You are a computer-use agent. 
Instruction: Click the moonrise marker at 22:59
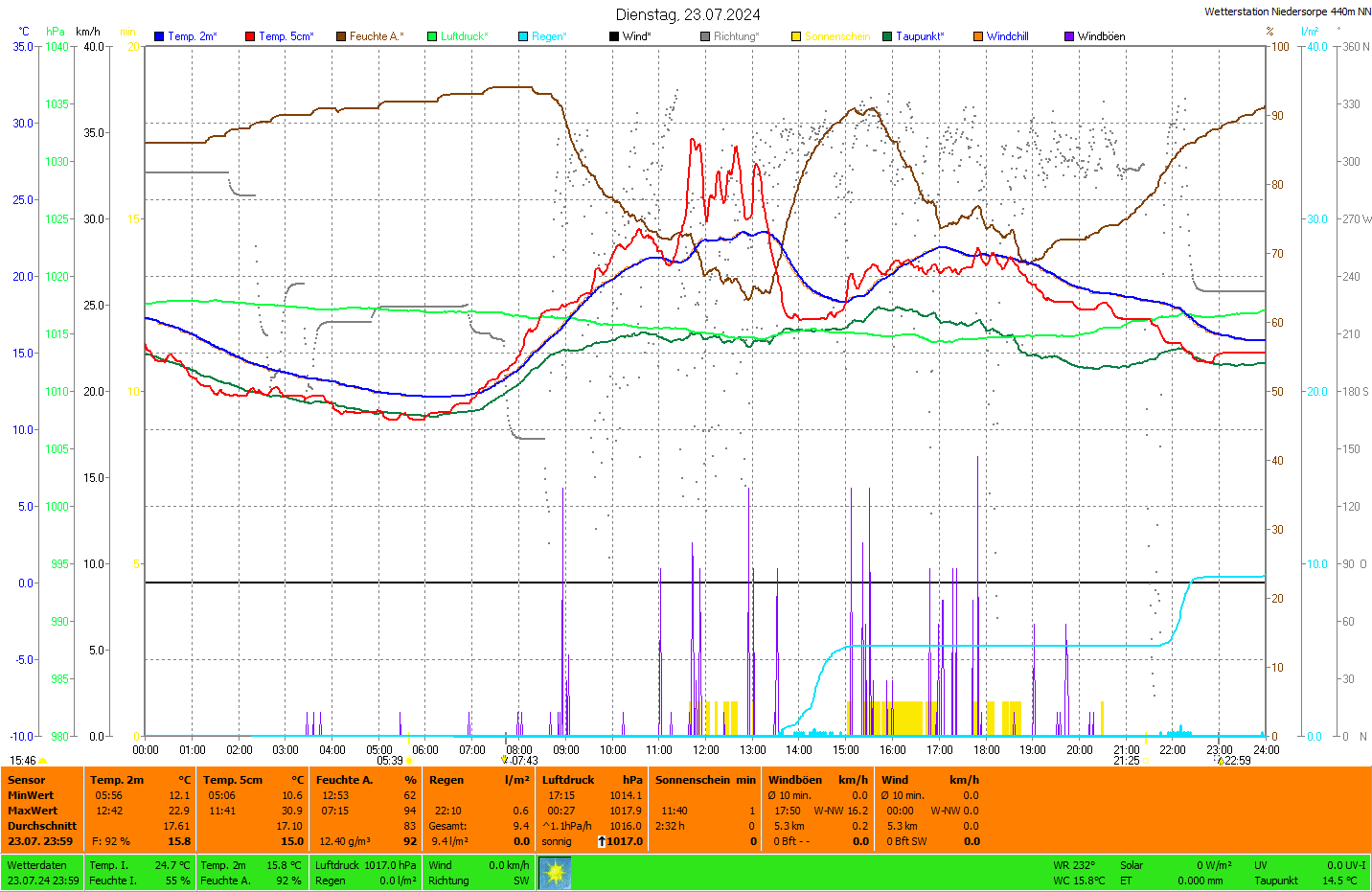point(1220,760)
